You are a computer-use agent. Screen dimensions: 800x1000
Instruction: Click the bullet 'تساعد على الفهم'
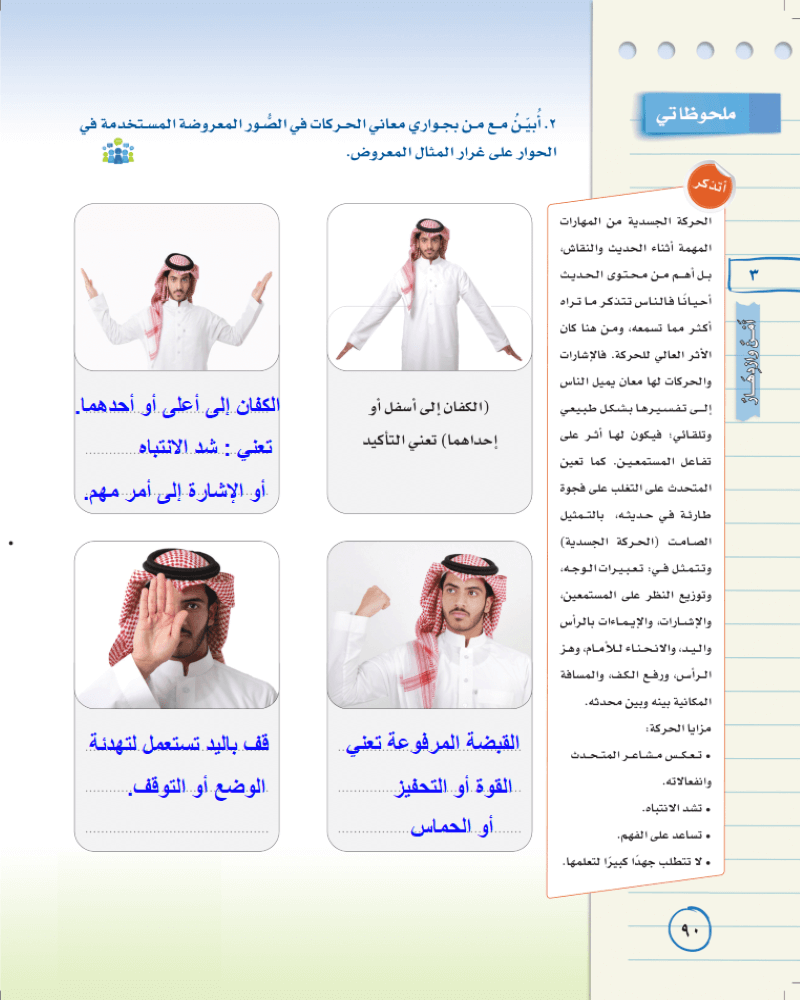pos(663,835)
